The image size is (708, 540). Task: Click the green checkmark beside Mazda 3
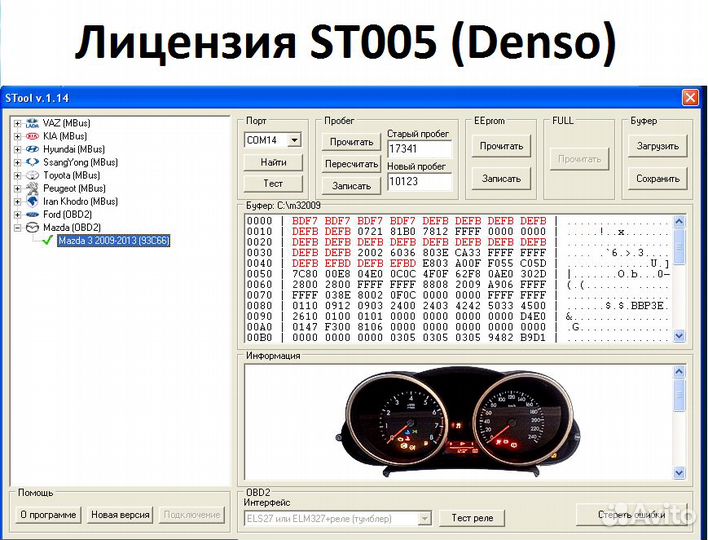point(47,241)
